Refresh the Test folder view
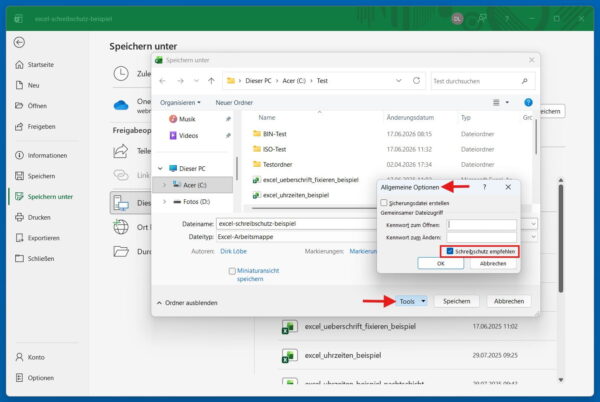This screenshot has width=600, height=402. [416, 81]
